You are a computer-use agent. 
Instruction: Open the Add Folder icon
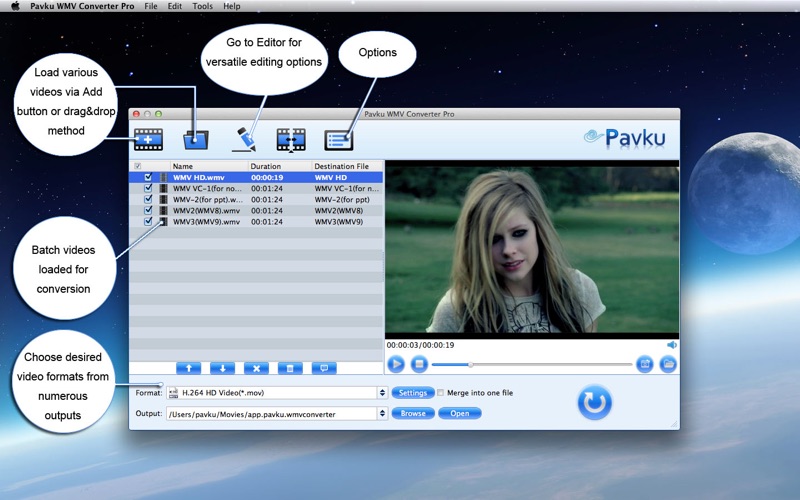pos(196,140)
